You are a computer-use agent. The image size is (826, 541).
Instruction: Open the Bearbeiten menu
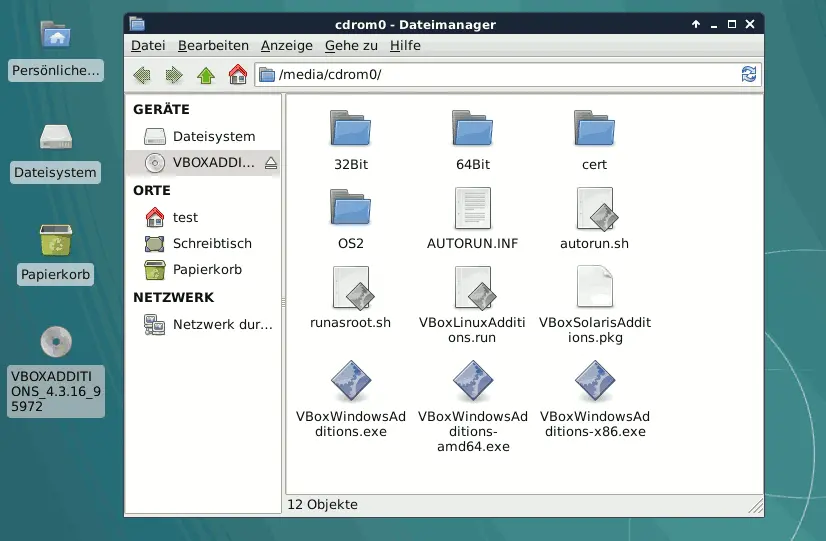pyautogui.click(x=213, y=46)
